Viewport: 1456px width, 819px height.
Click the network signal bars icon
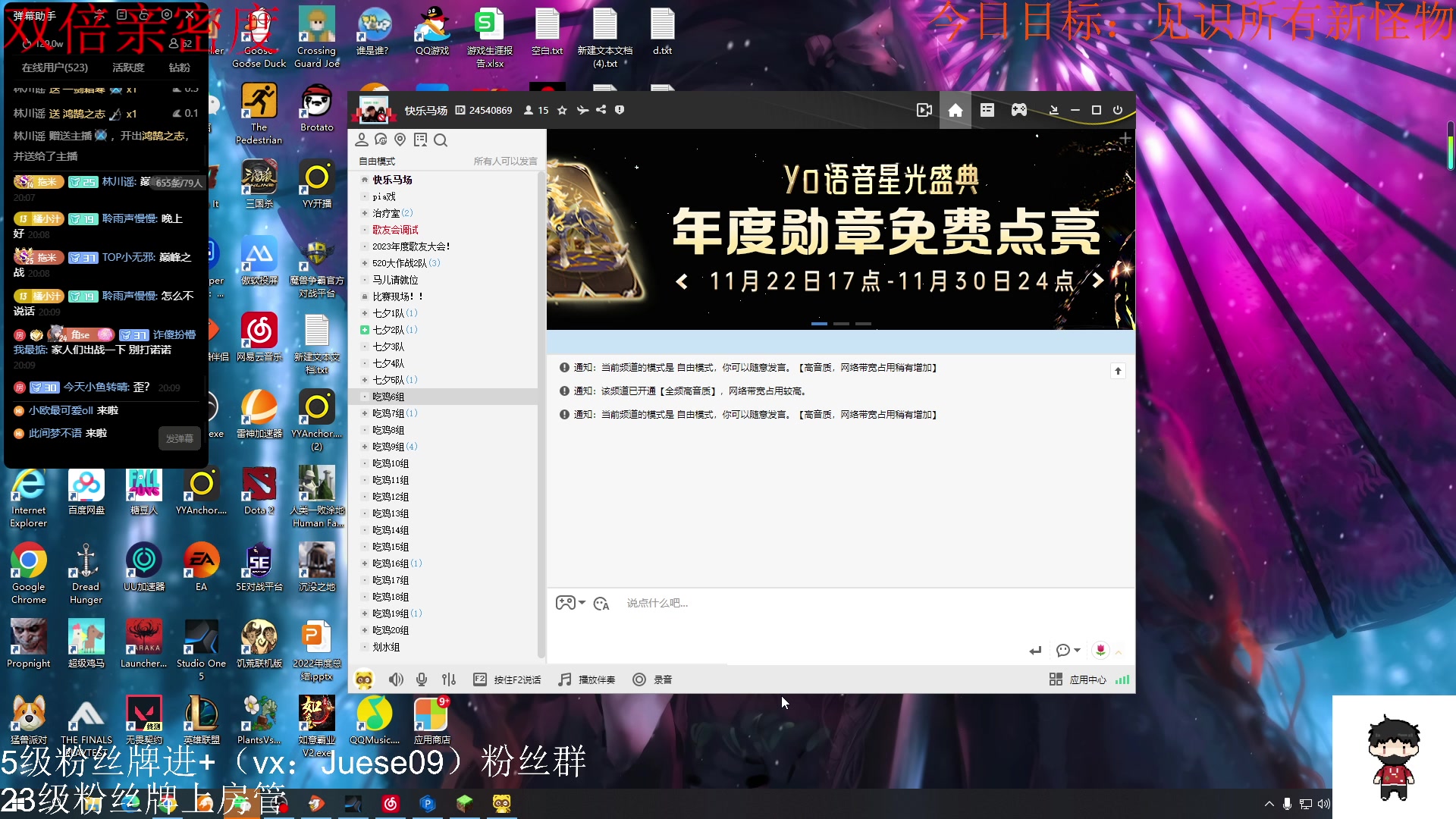(1122, 679)
